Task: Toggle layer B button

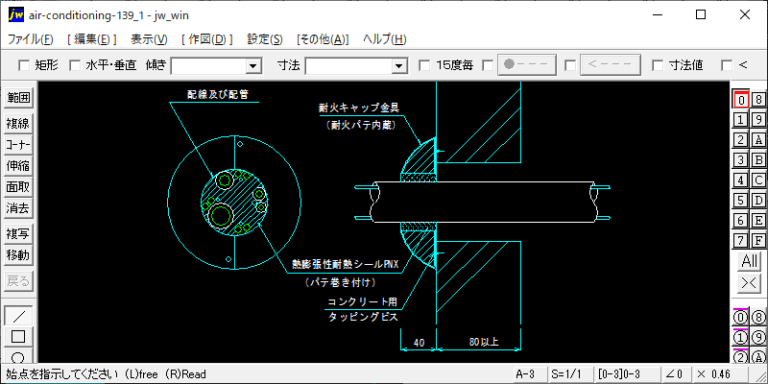Action: (x=759, y=160)
